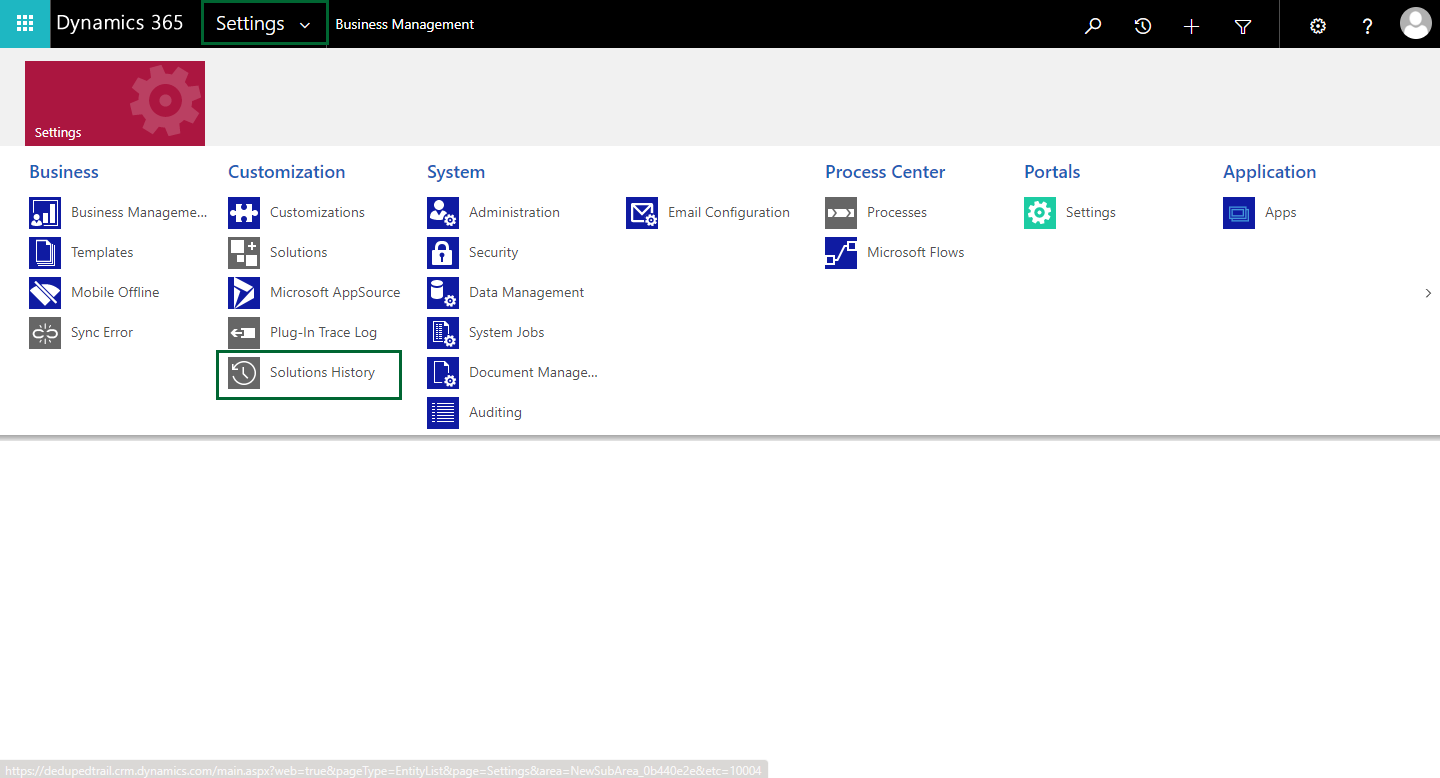Click the search magnifier icon

pos(1093,26)
